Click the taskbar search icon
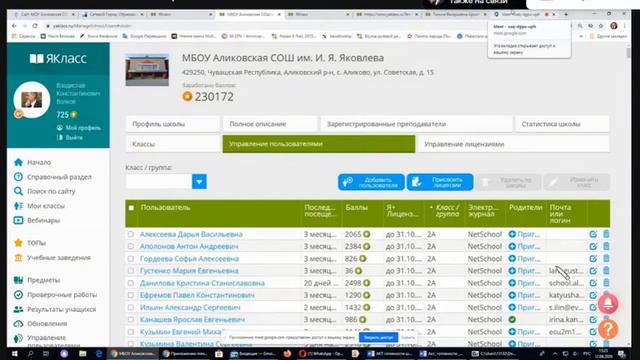The width and height of the screenshot is (640, 360). tap(30, 353)
